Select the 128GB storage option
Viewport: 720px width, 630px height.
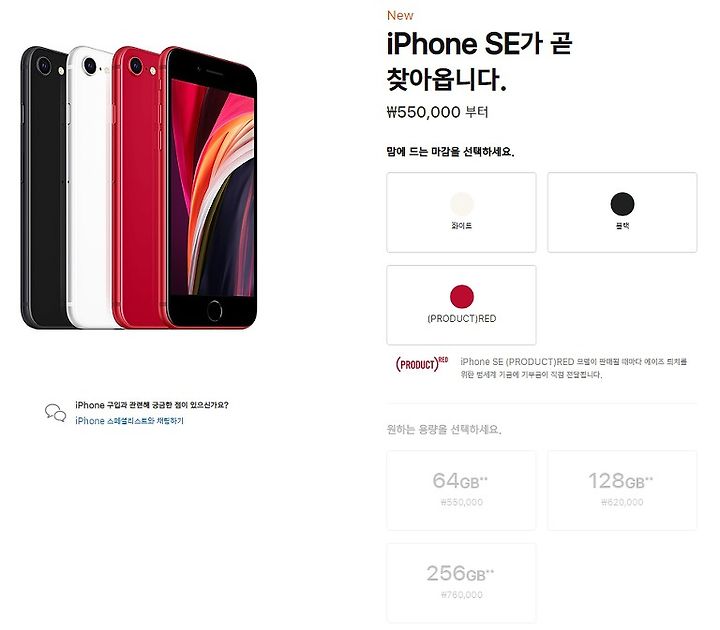pos(622,490)
